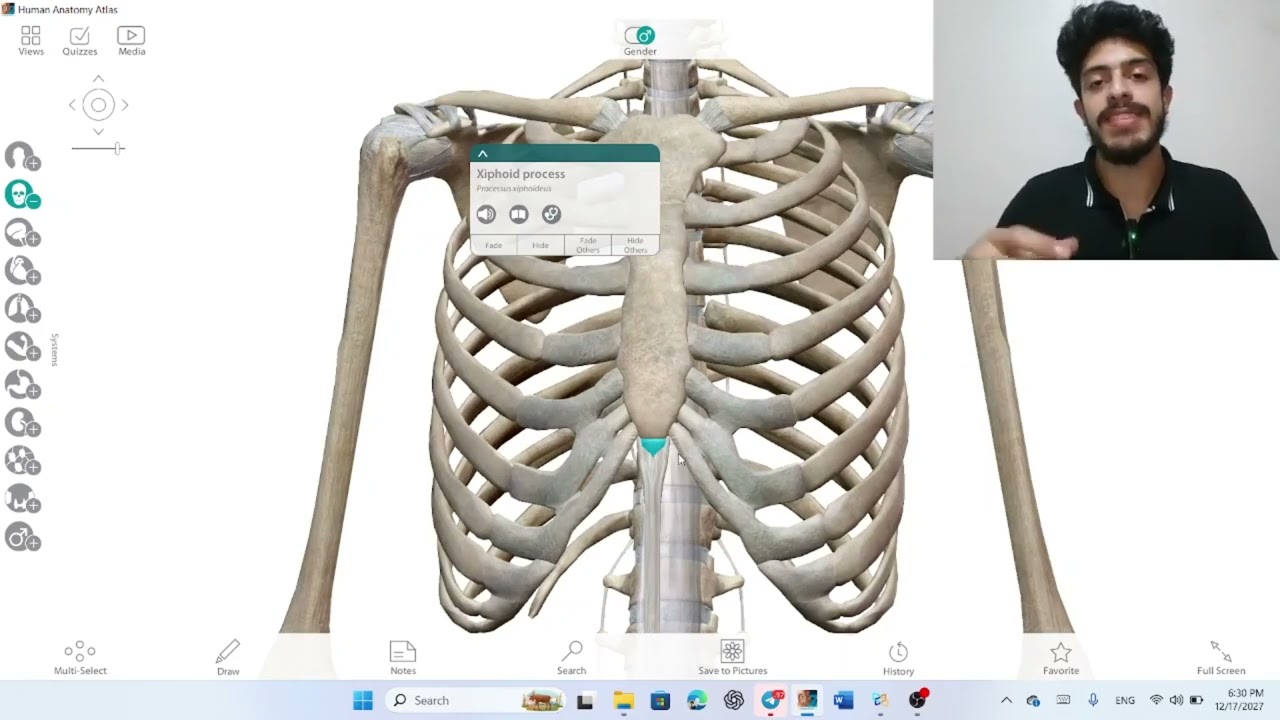Image resolution: width=1280 pixels, height=720 pixels.
Task: Open OBS Studio from the taskbar
Action: coord(917,701)
